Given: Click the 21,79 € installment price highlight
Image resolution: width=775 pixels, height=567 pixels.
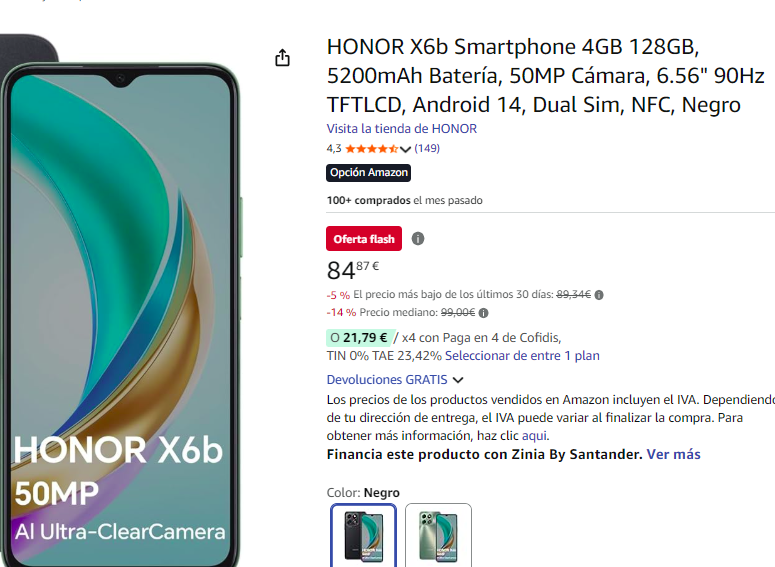Looking at the screenshot, I should [361, 338].
